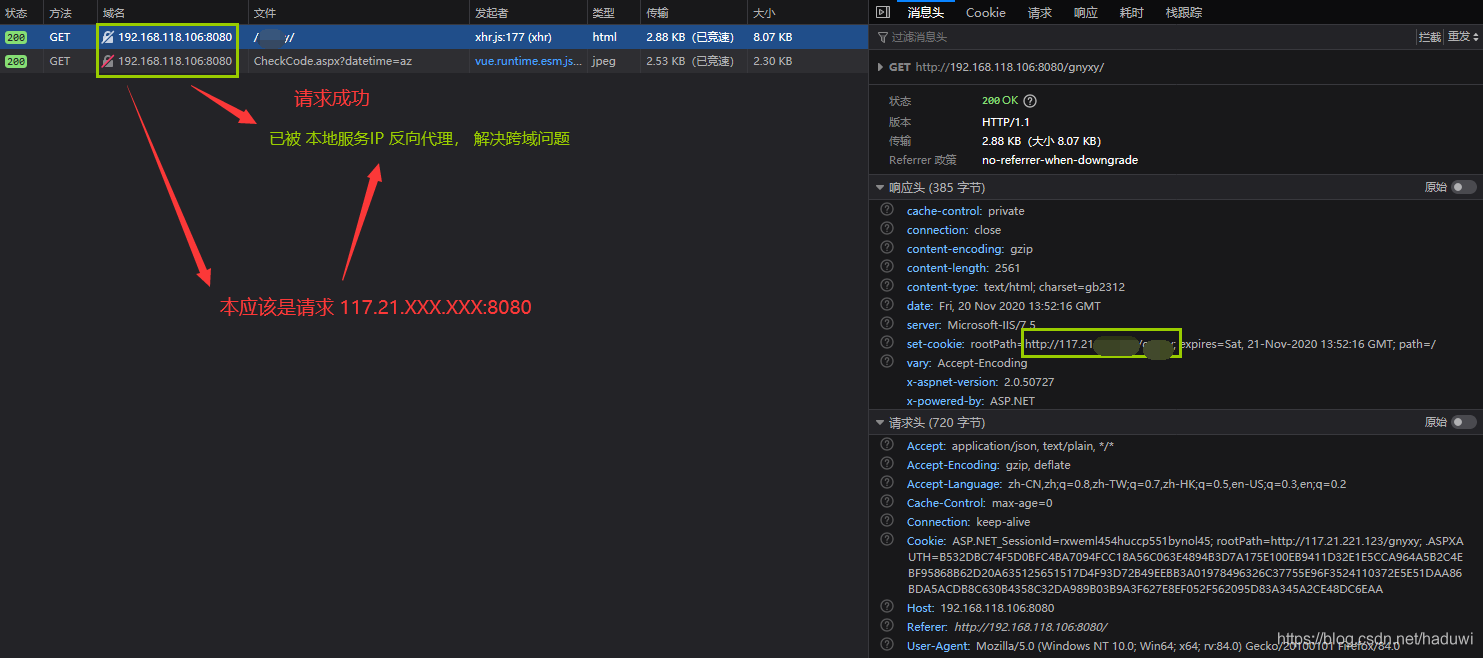1483x658 pixels.
Task: Switch to the 请求 tab
Action: click(1039, 12)
